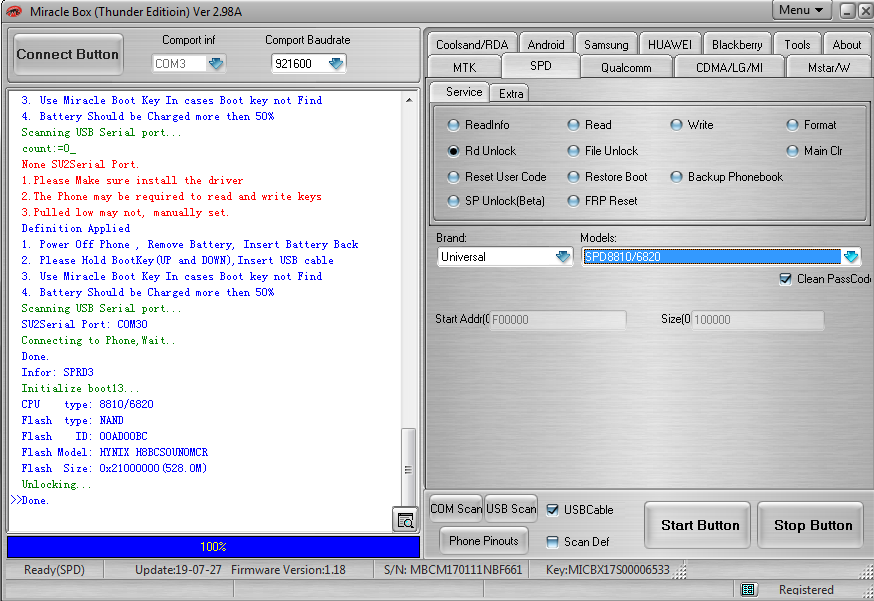Select the Backup Phonebook radio option
874x601 pixels.
(727, 177)
